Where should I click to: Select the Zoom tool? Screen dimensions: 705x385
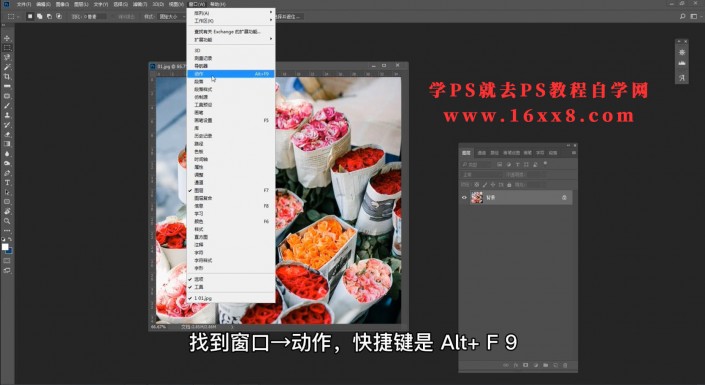pos(7,221)
